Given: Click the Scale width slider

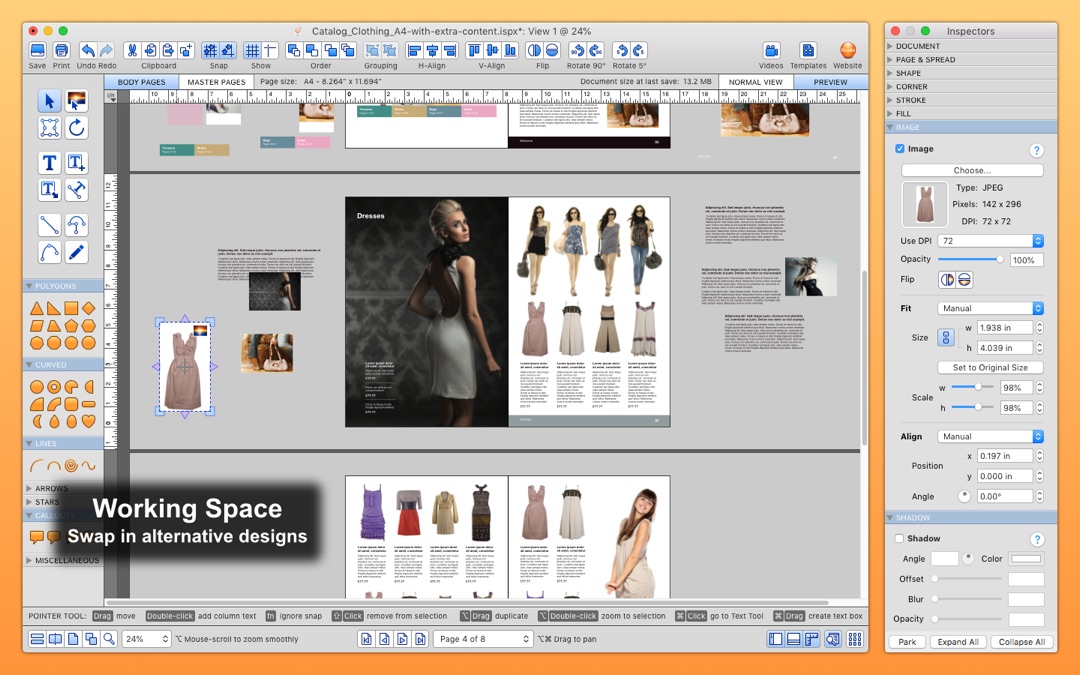Looking at the screenshot, I should point(972,387).
